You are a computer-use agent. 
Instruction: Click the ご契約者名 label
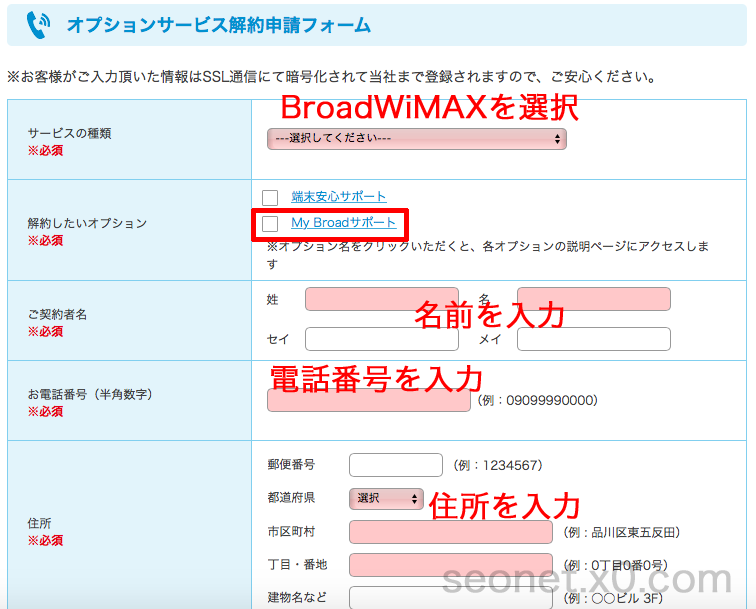(x=57, y=314)
